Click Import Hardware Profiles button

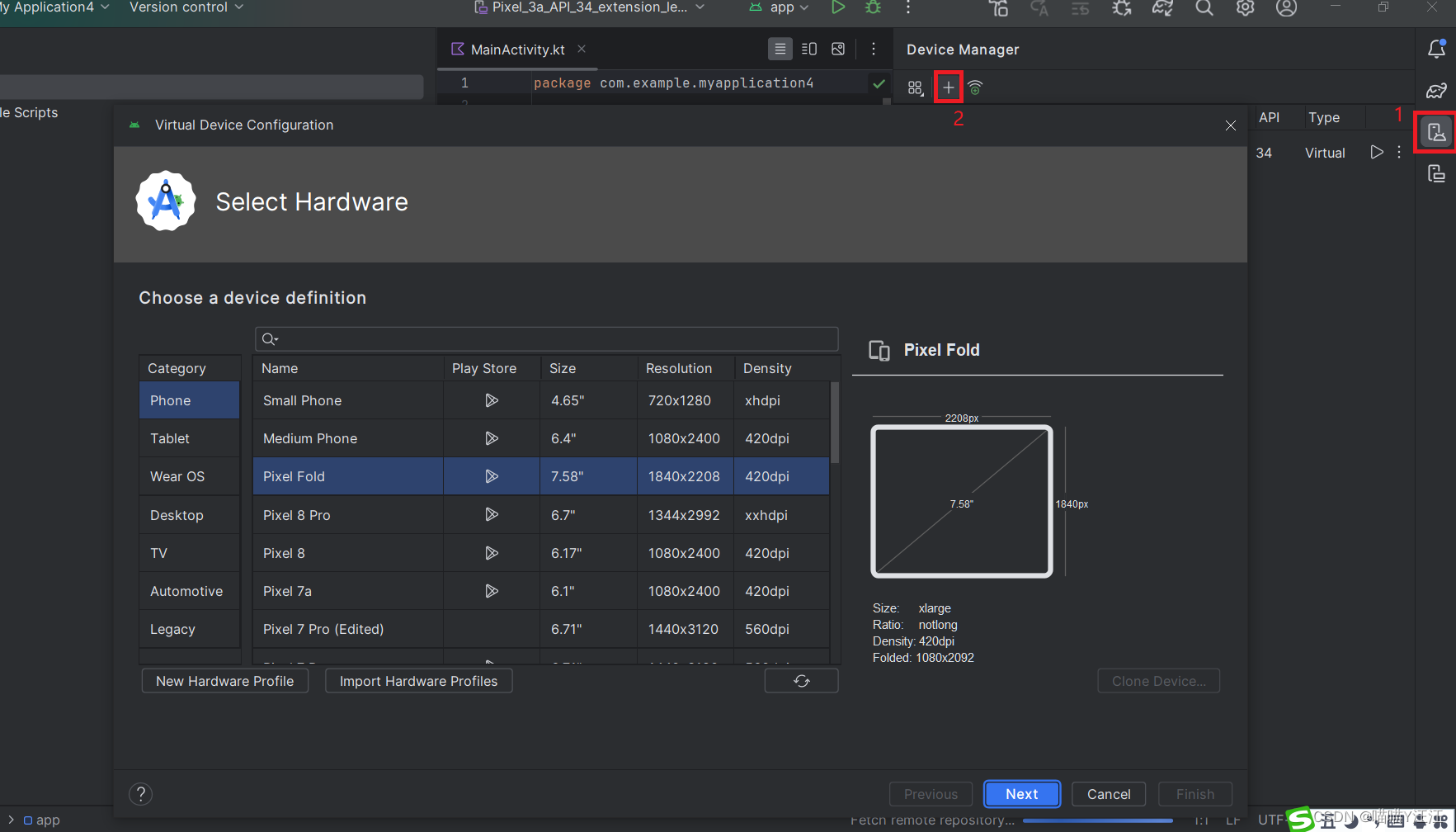click(x=419, y=681)
